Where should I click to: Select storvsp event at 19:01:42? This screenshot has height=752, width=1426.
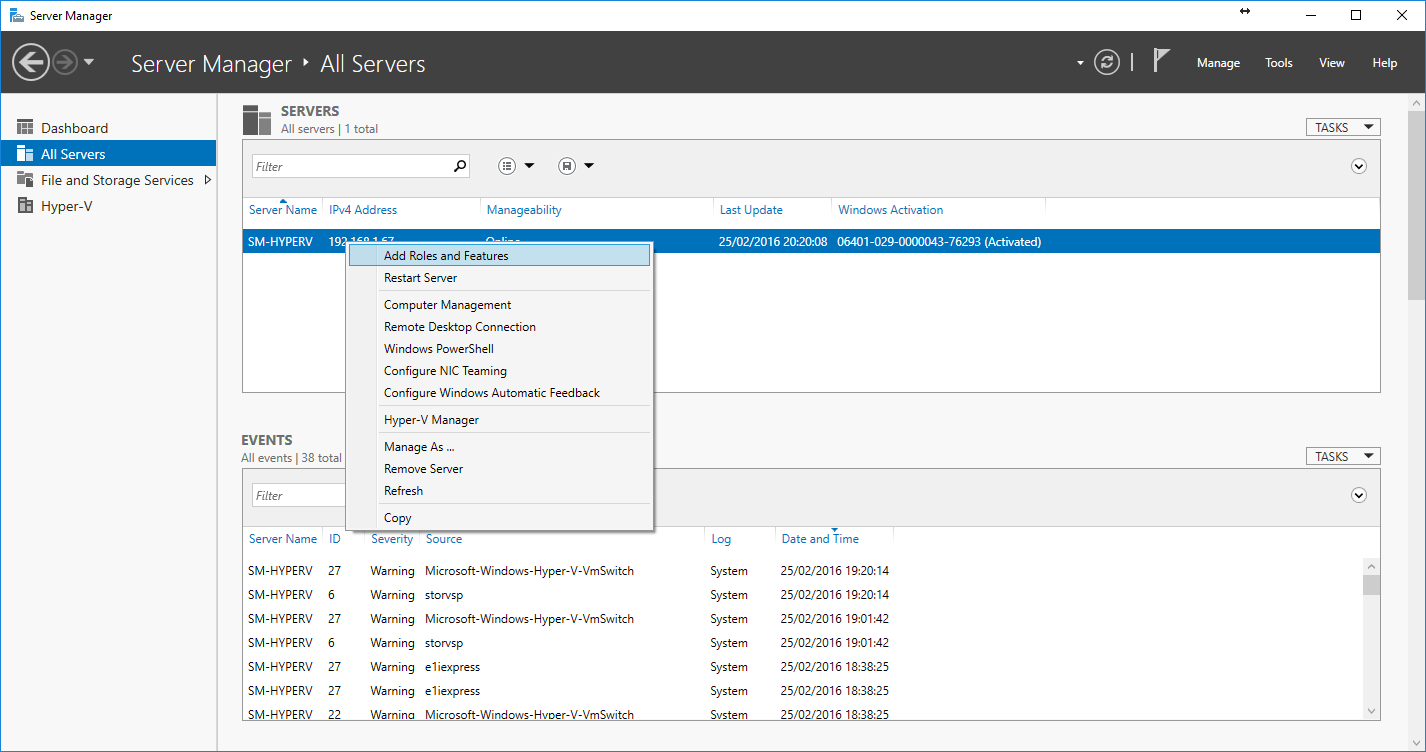[804, 643]
